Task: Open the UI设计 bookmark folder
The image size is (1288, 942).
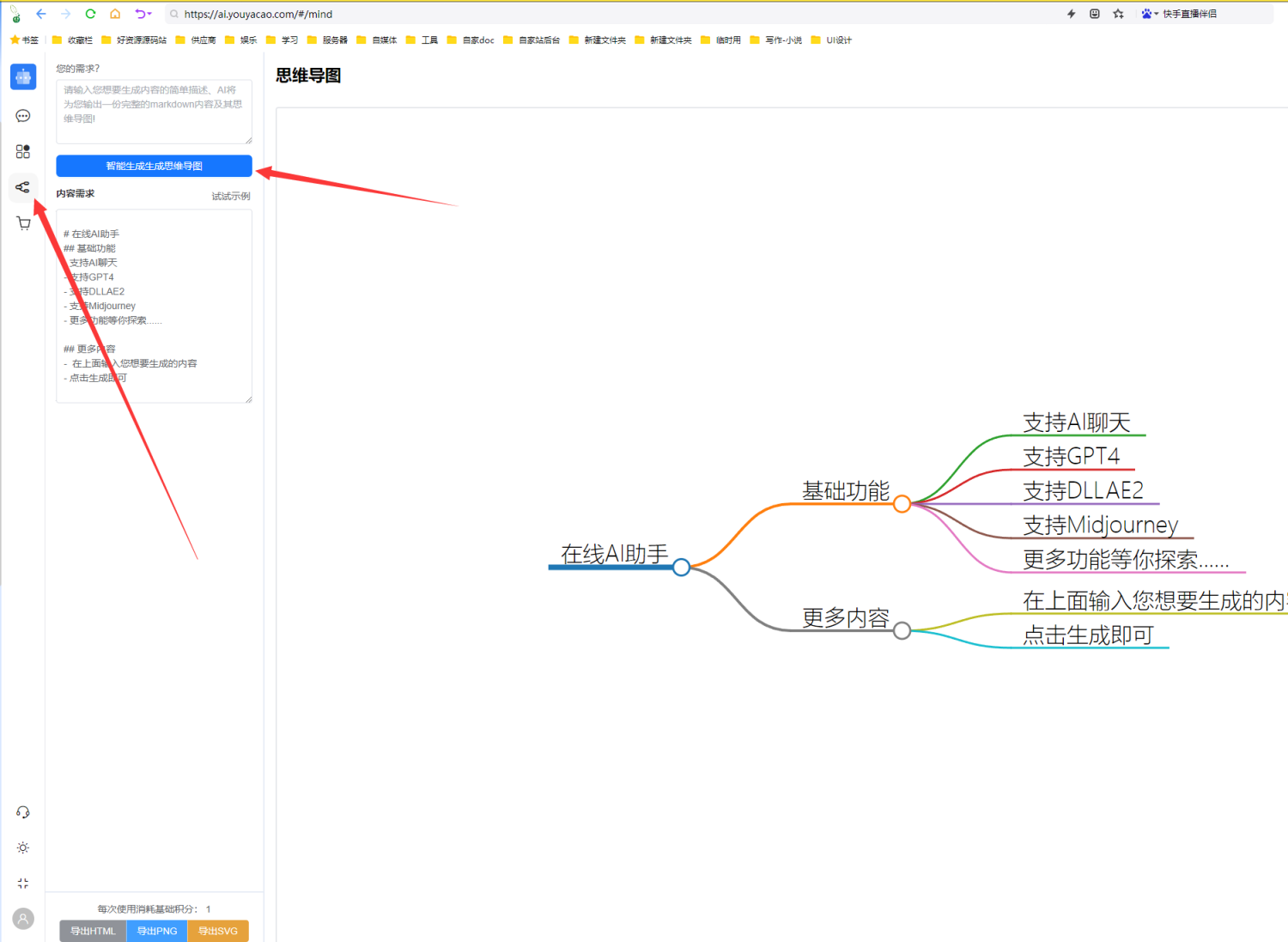Action: (x=832, y=40)
